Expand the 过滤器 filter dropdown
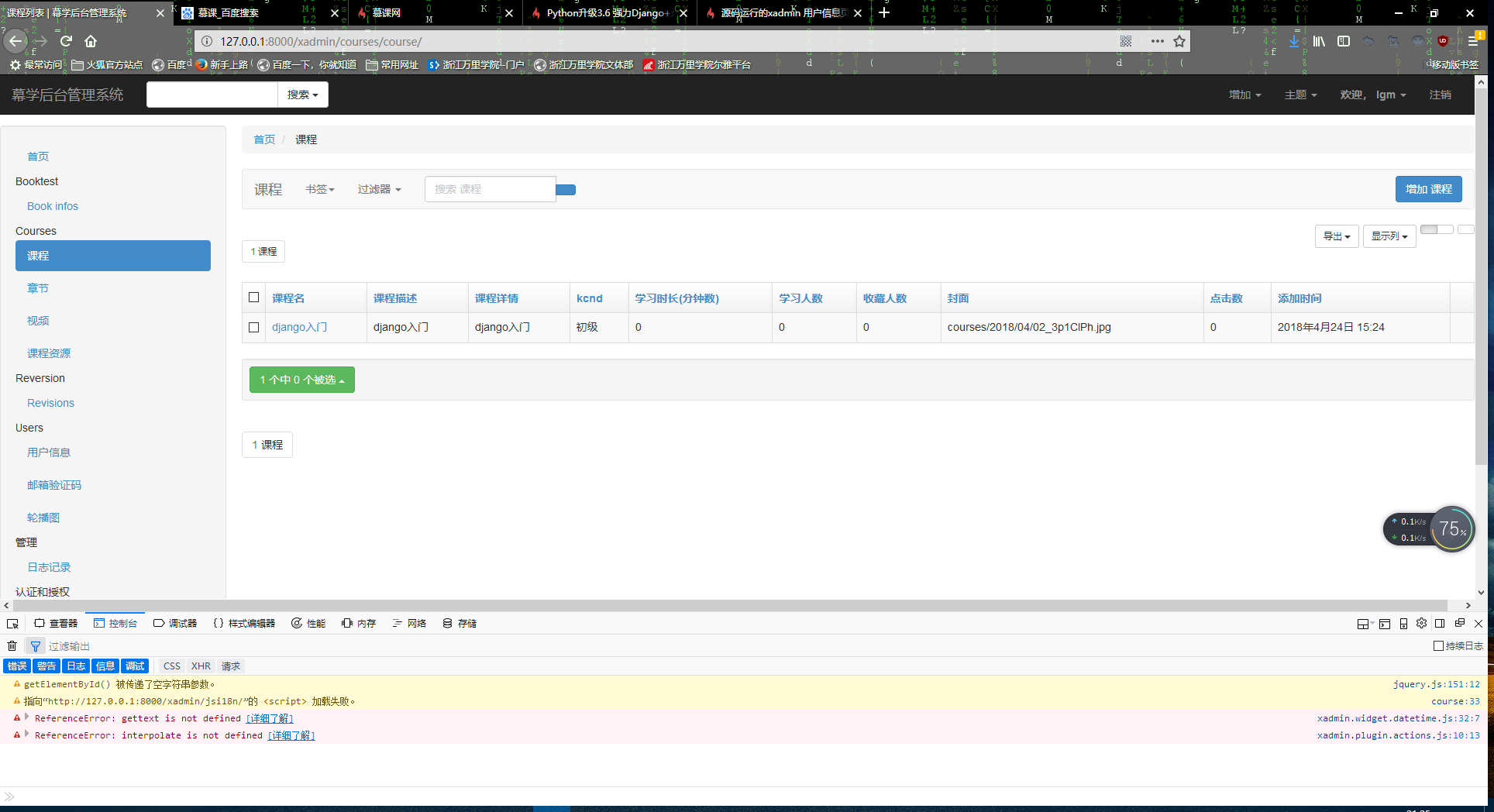This screenshot has height=812, width=1494. click(380, 189)
